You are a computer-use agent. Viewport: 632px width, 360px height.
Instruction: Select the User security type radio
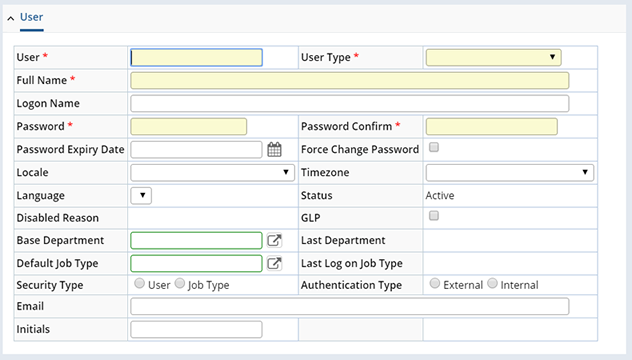tap(139, 283)
